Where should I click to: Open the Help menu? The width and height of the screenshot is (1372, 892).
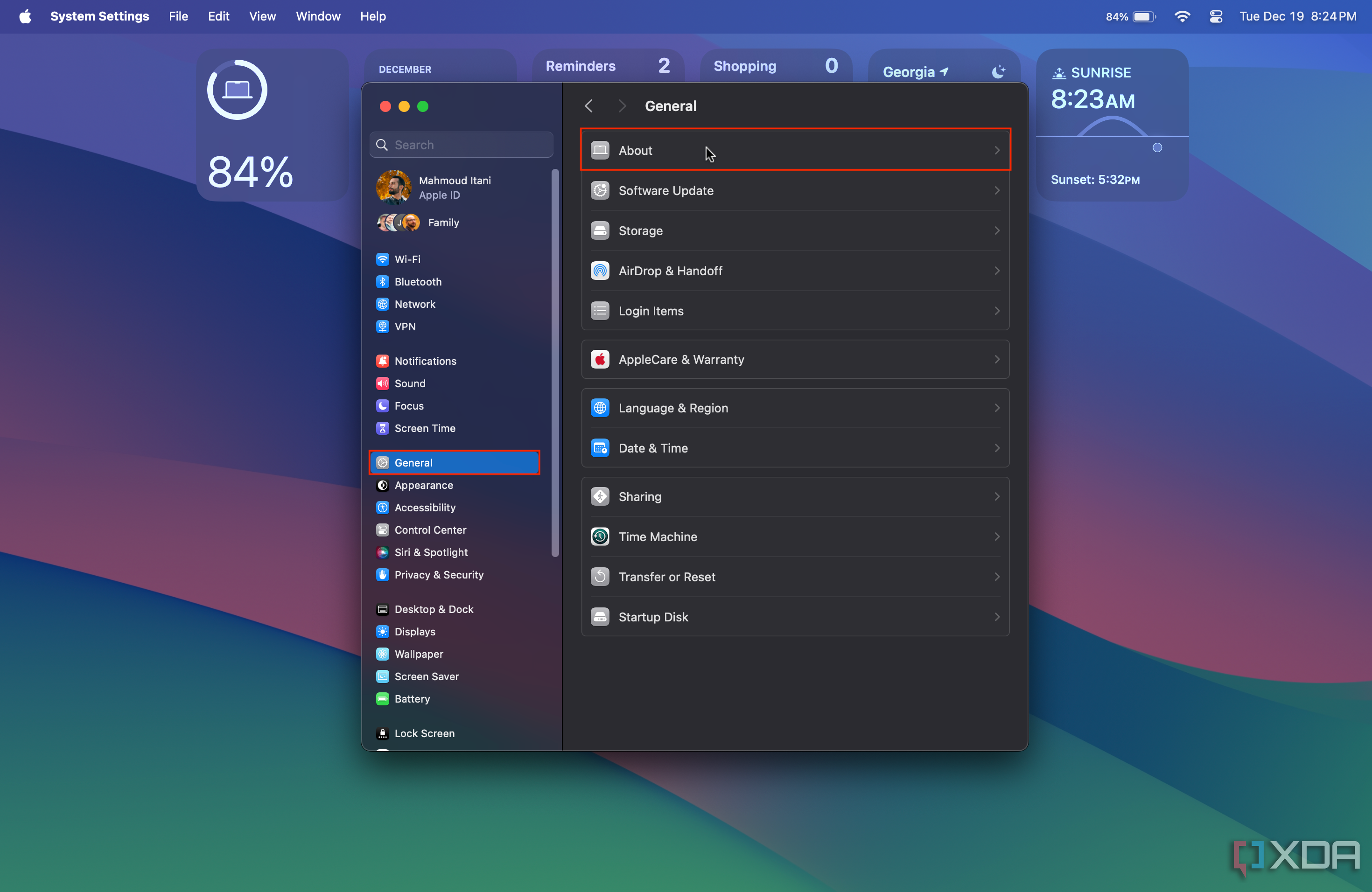(373, 16)
